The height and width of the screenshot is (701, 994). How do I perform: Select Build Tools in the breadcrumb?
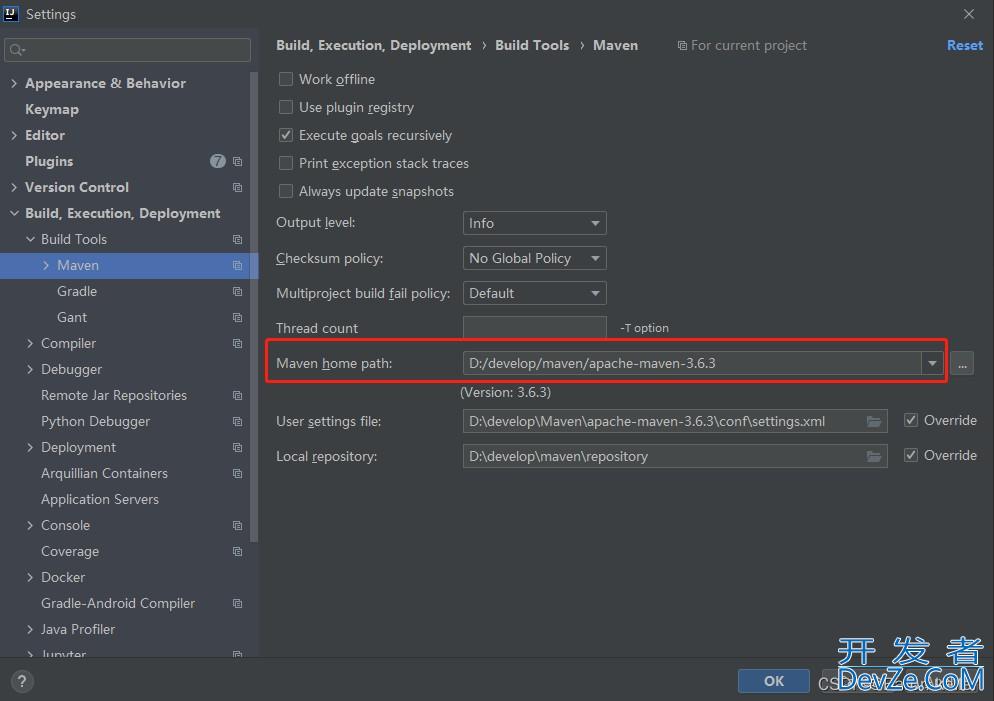(x=532, y=45)
